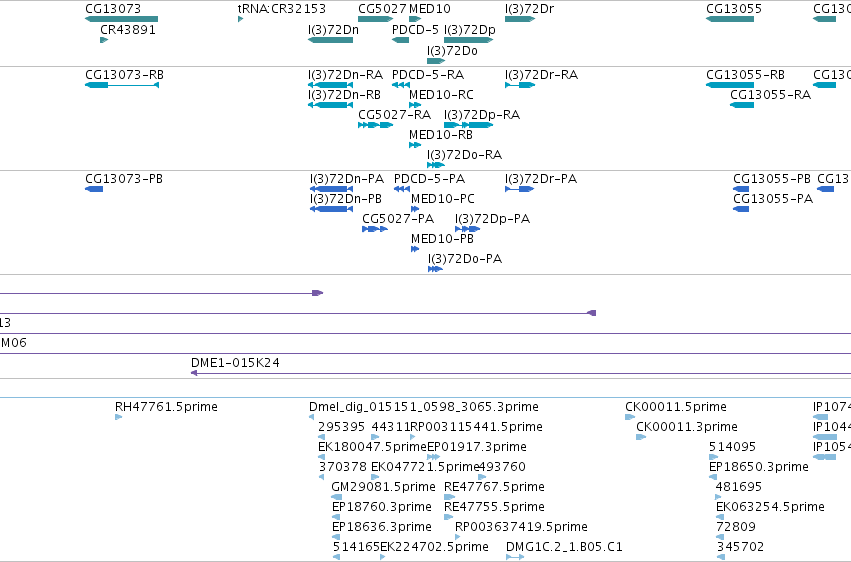Click protein CG13055-PA
Image resolution: width=851 pixels, height=562 pixels.
pos(741,209)
